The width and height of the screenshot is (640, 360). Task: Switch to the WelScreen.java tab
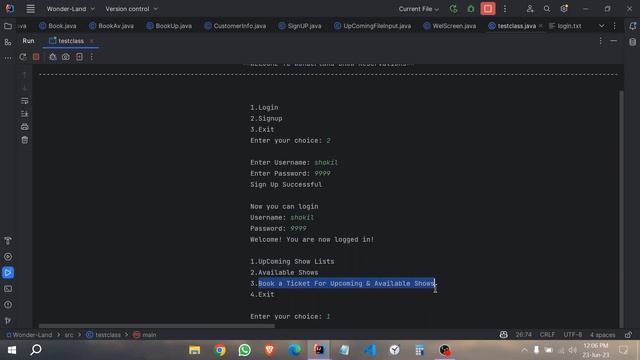click(x=449, y=26)
